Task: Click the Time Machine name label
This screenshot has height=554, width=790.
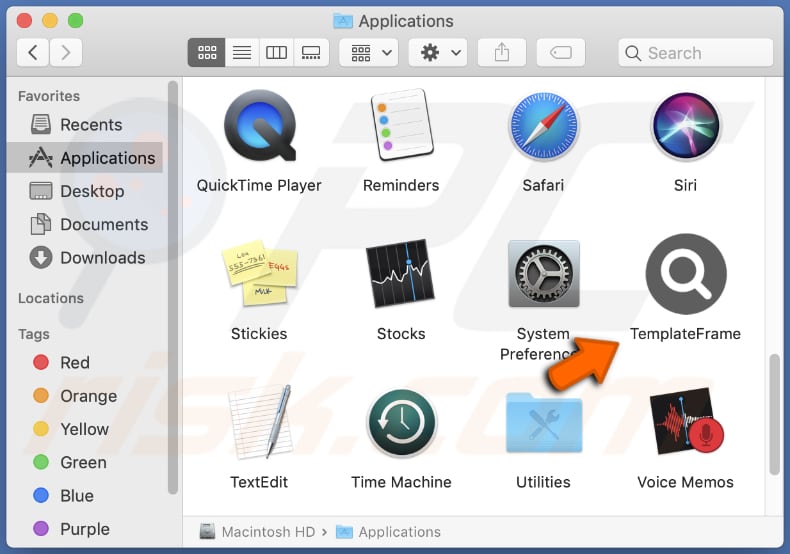Action: [401, 482]
